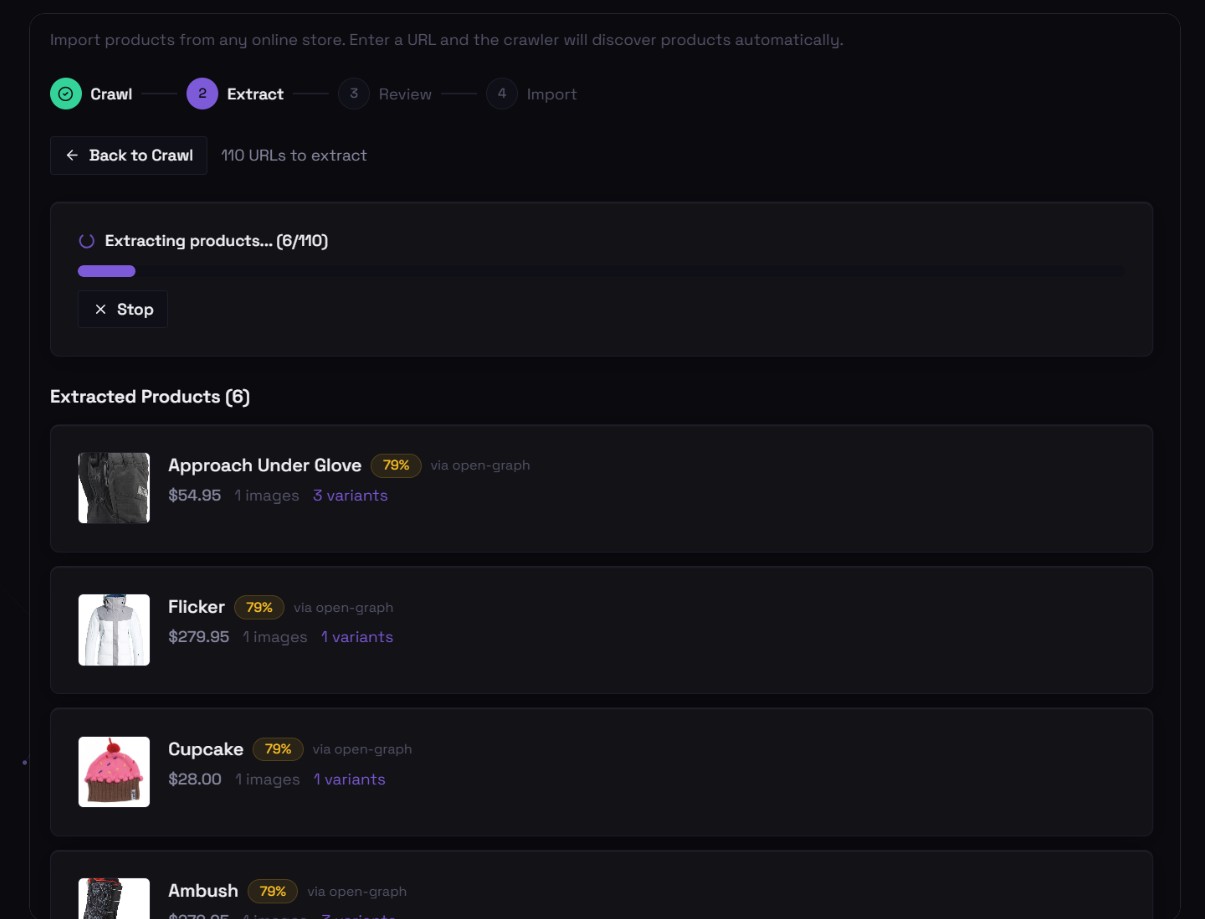Click the back arrow icon beside Back to Crawl

(72, 156)
